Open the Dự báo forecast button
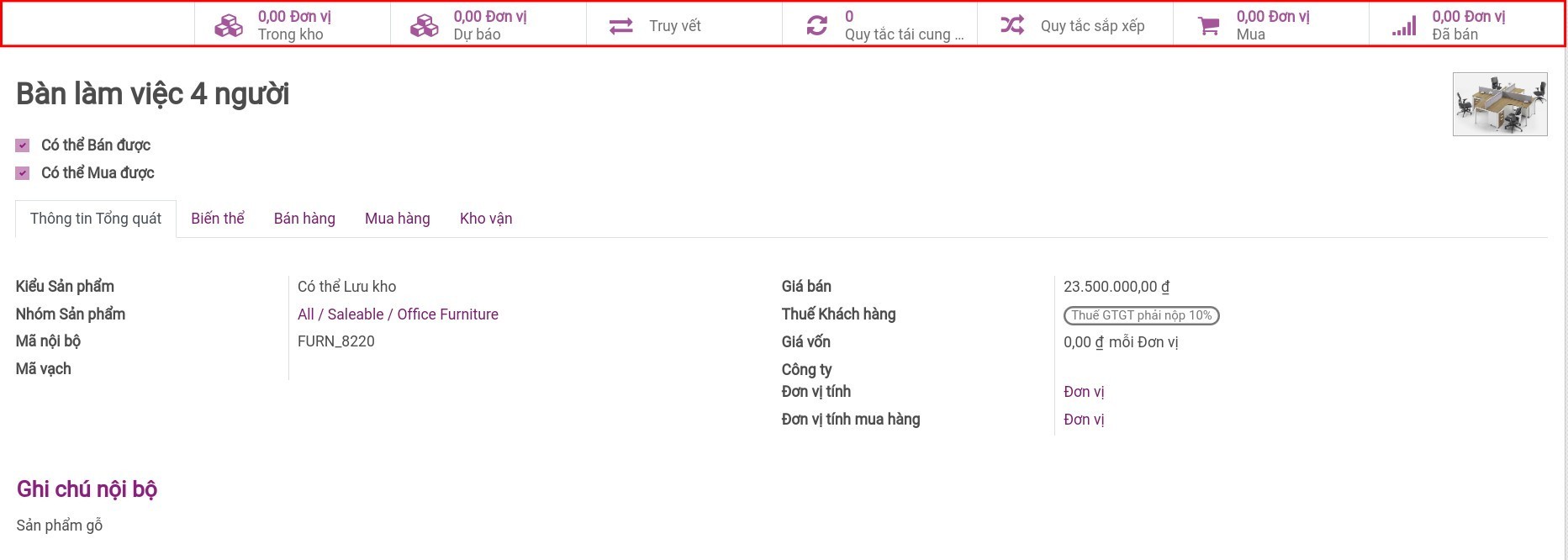This screenshot has width=1568, height=560. point(488,25)
